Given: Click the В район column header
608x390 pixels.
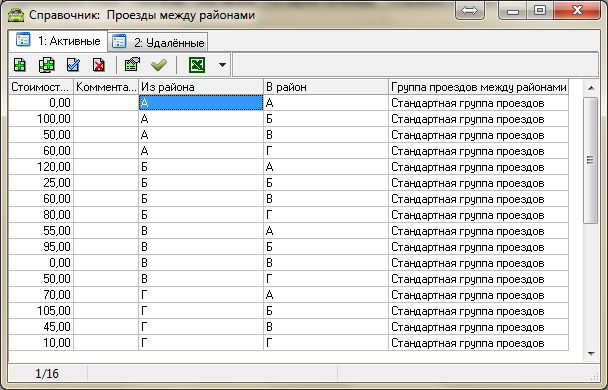Looking at the screenshot, I should point(326,87).
